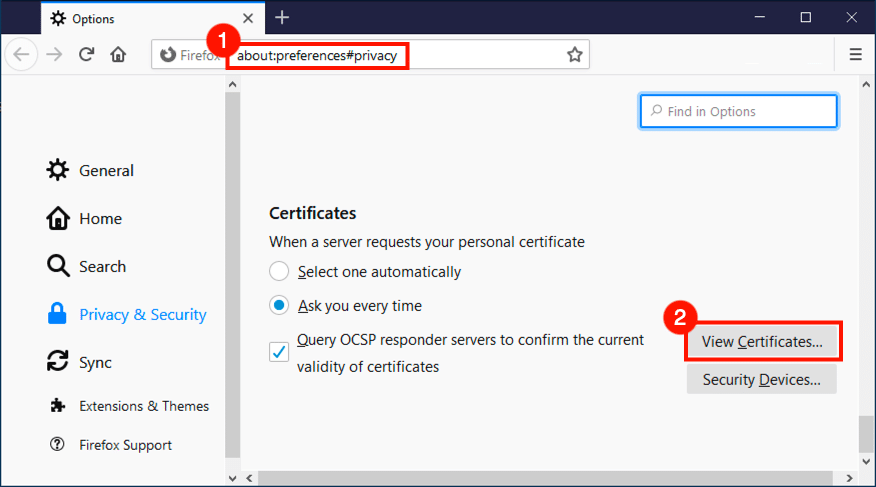This screenshot has width=876, height=487.
Task: Click the browser back arrow button
Action: point(22,55)
